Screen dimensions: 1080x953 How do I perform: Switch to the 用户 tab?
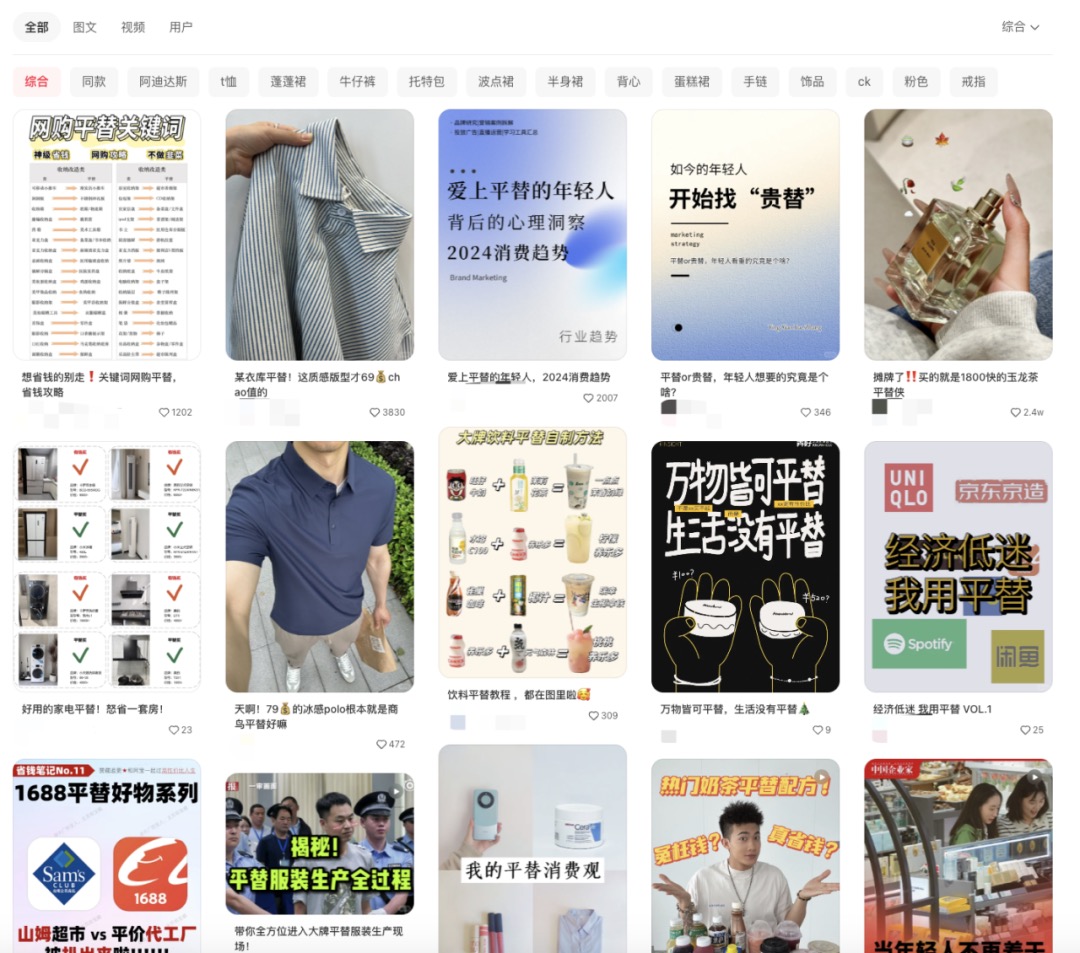pyautogui.click(x=180, y=27)
